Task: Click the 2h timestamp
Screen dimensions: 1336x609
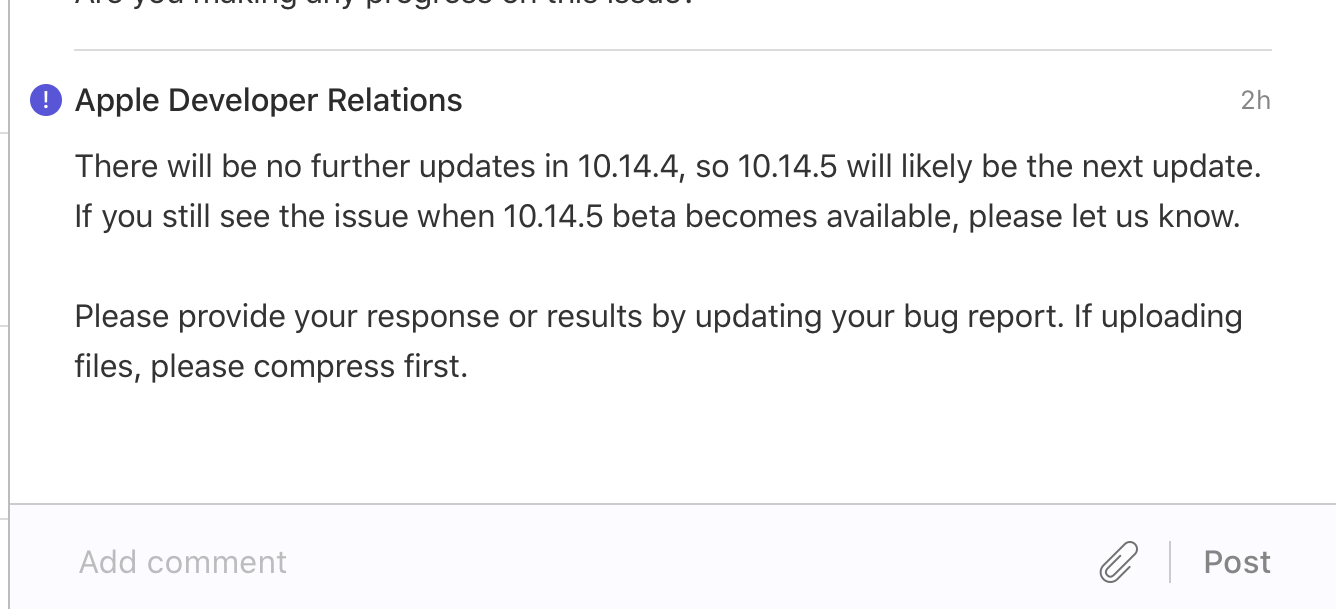Action: coord(1255,100)
